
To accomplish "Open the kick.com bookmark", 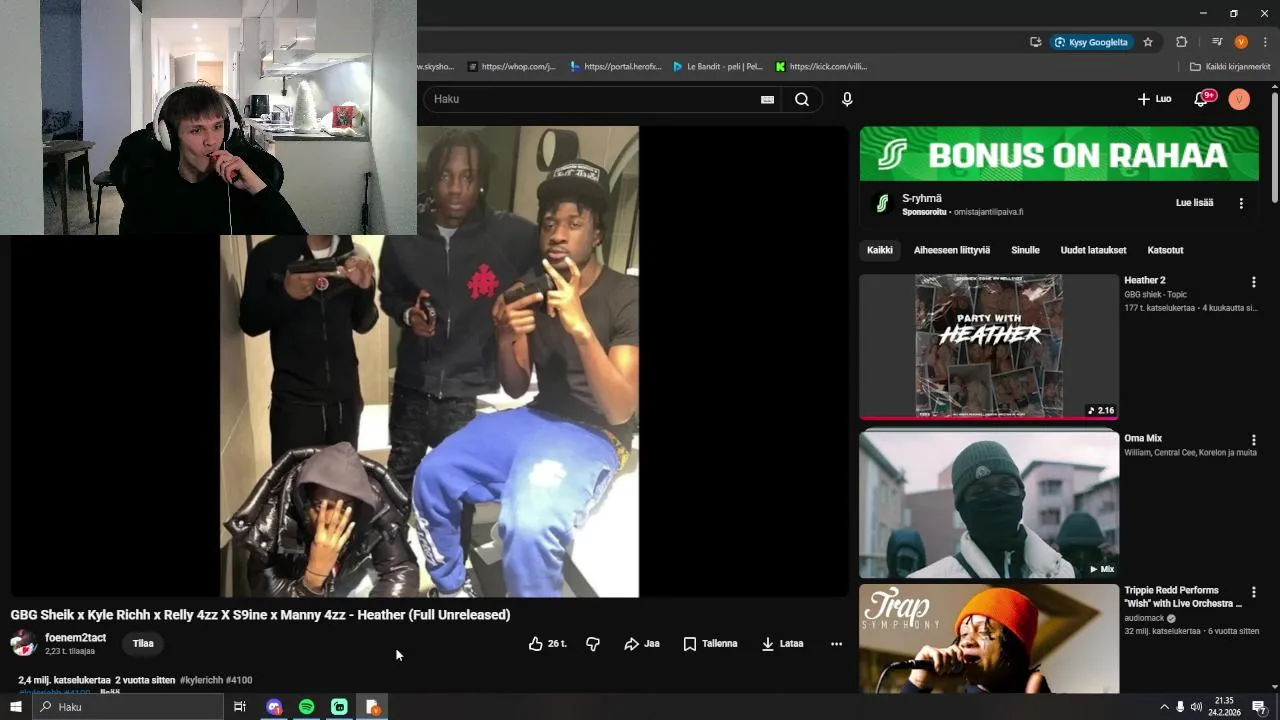I will (x=821, y=67).
